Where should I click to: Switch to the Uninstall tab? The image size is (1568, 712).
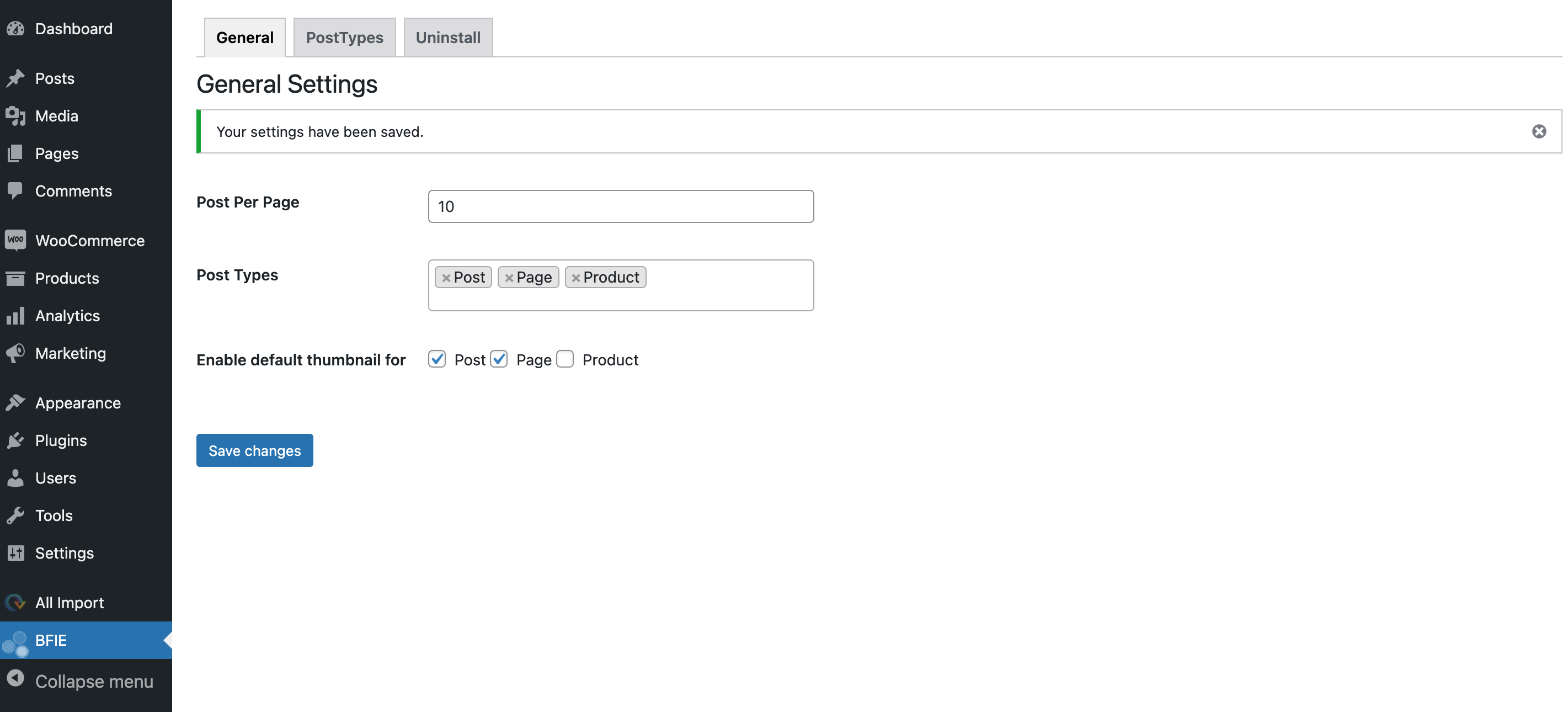[448, 36]
